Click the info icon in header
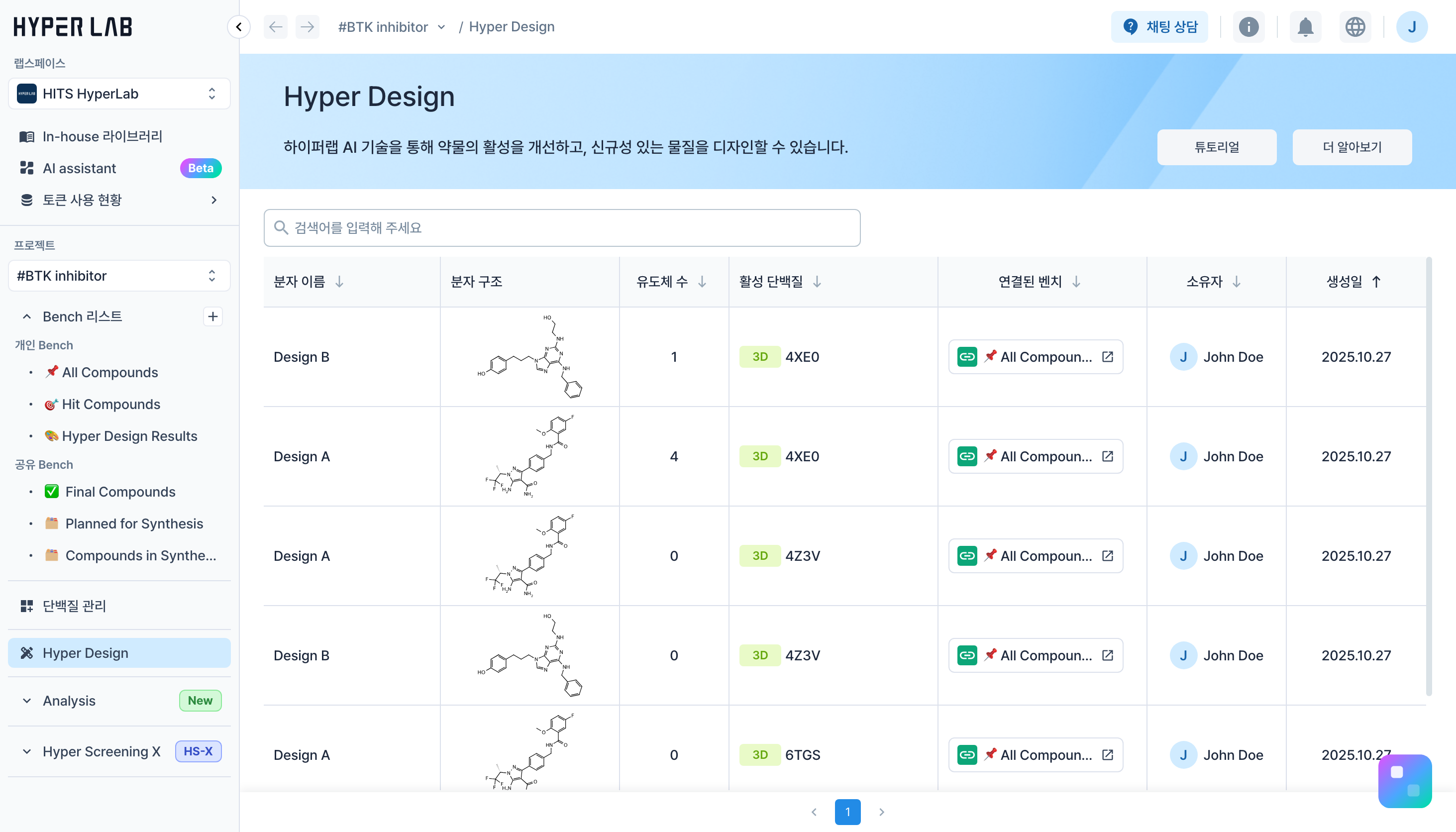Viewport: 1456px width, 832px height. pos(1248,27)
